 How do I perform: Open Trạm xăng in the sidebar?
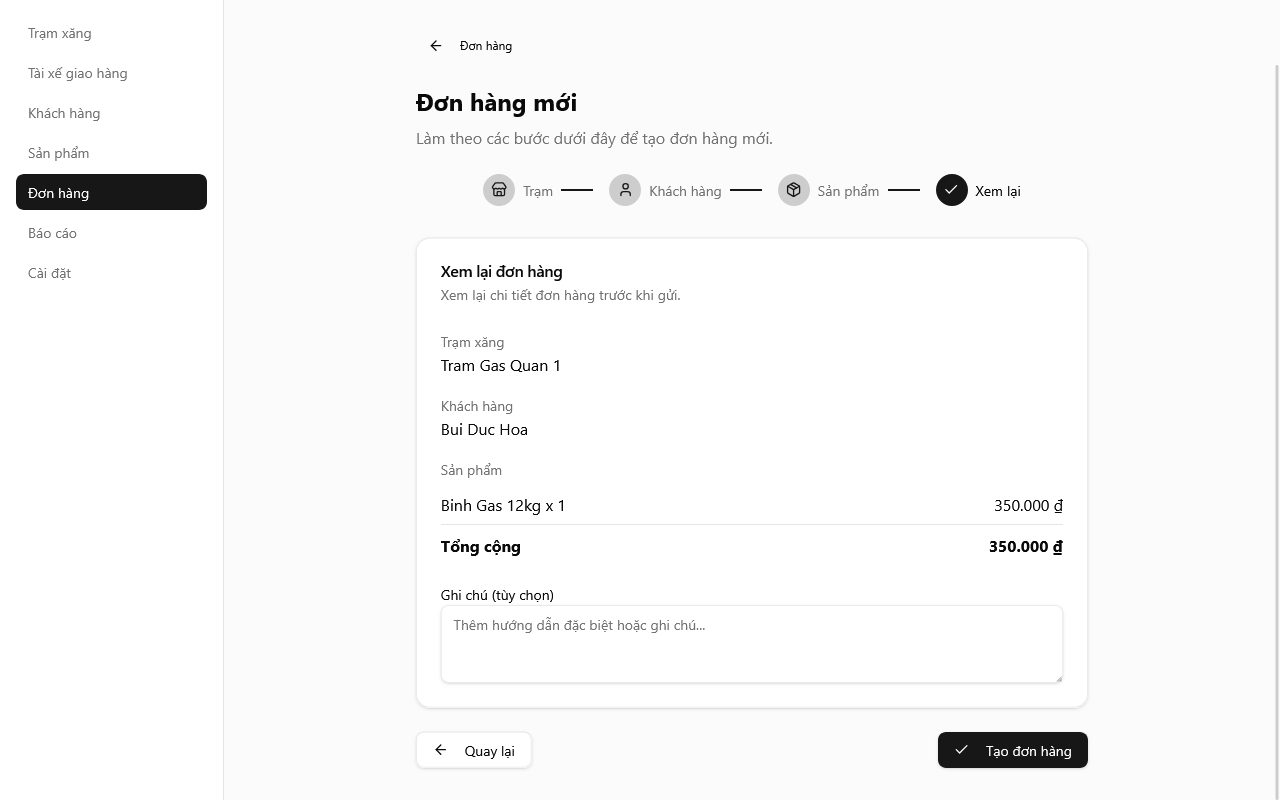pyautogui.click(x=60, y=33)
